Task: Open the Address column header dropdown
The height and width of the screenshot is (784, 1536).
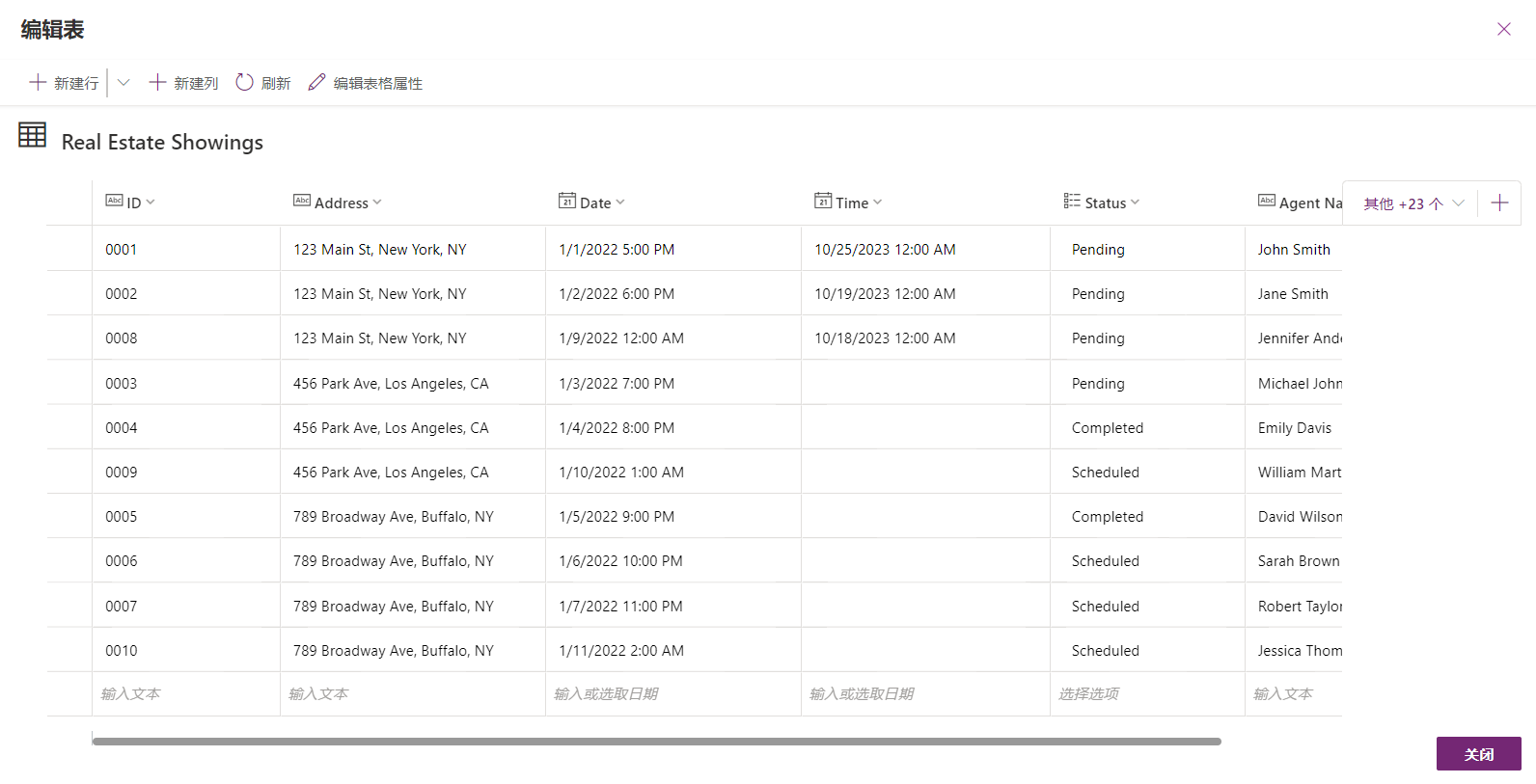Action: [377, 203]
